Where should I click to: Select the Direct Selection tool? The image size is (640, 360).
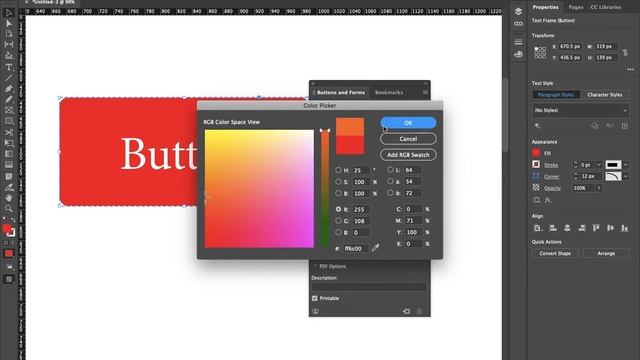[x=9, y=23]
